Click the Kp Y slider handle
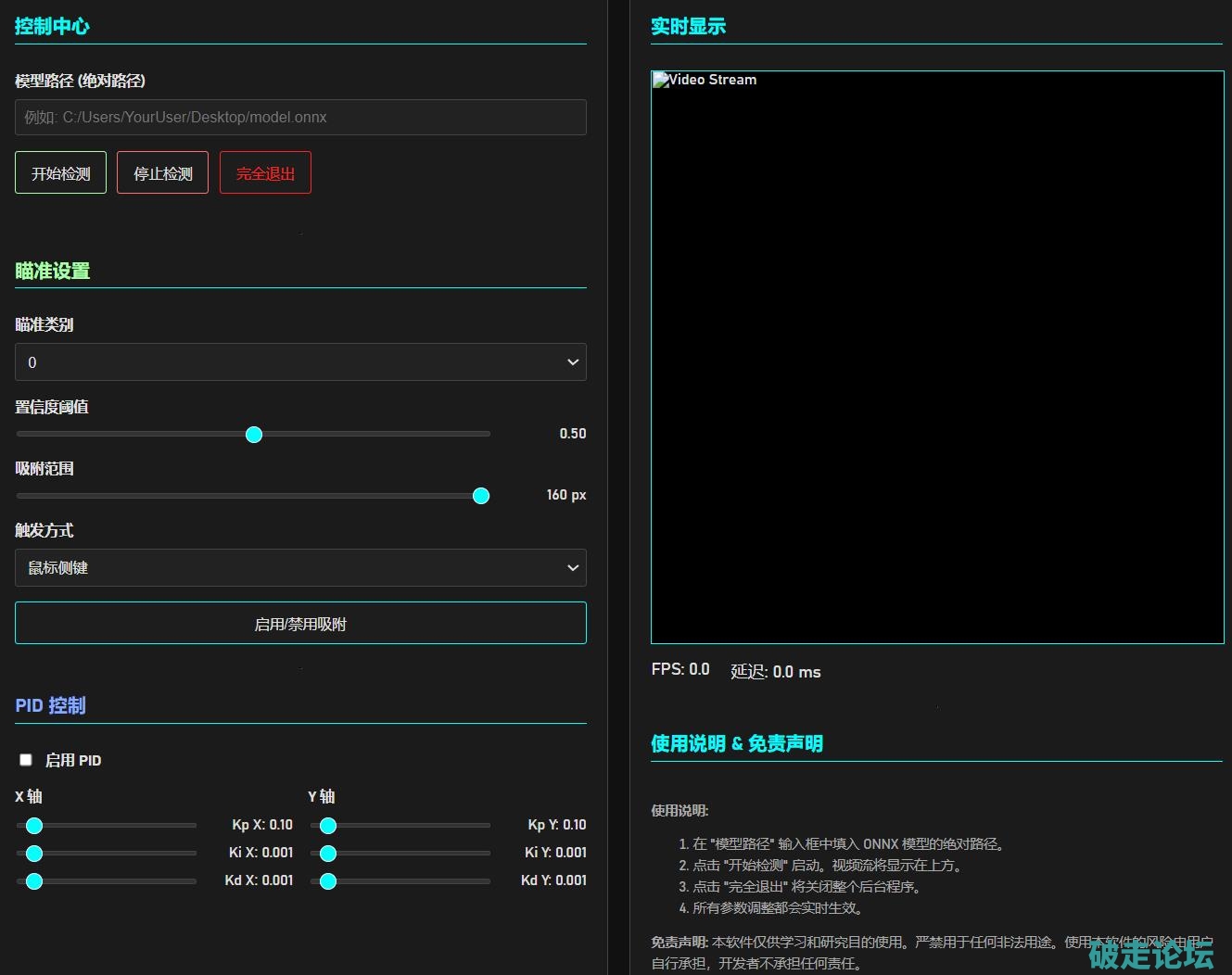 pos(328,826)
